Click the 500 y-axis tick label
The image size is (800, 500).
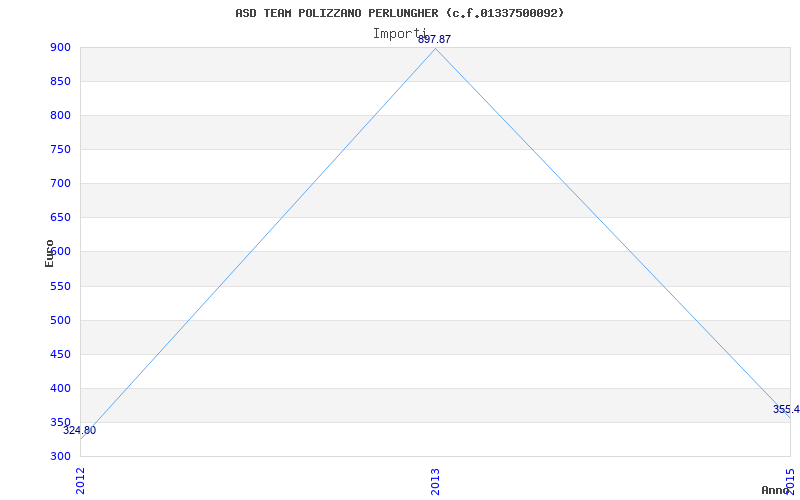click(60, 320)
